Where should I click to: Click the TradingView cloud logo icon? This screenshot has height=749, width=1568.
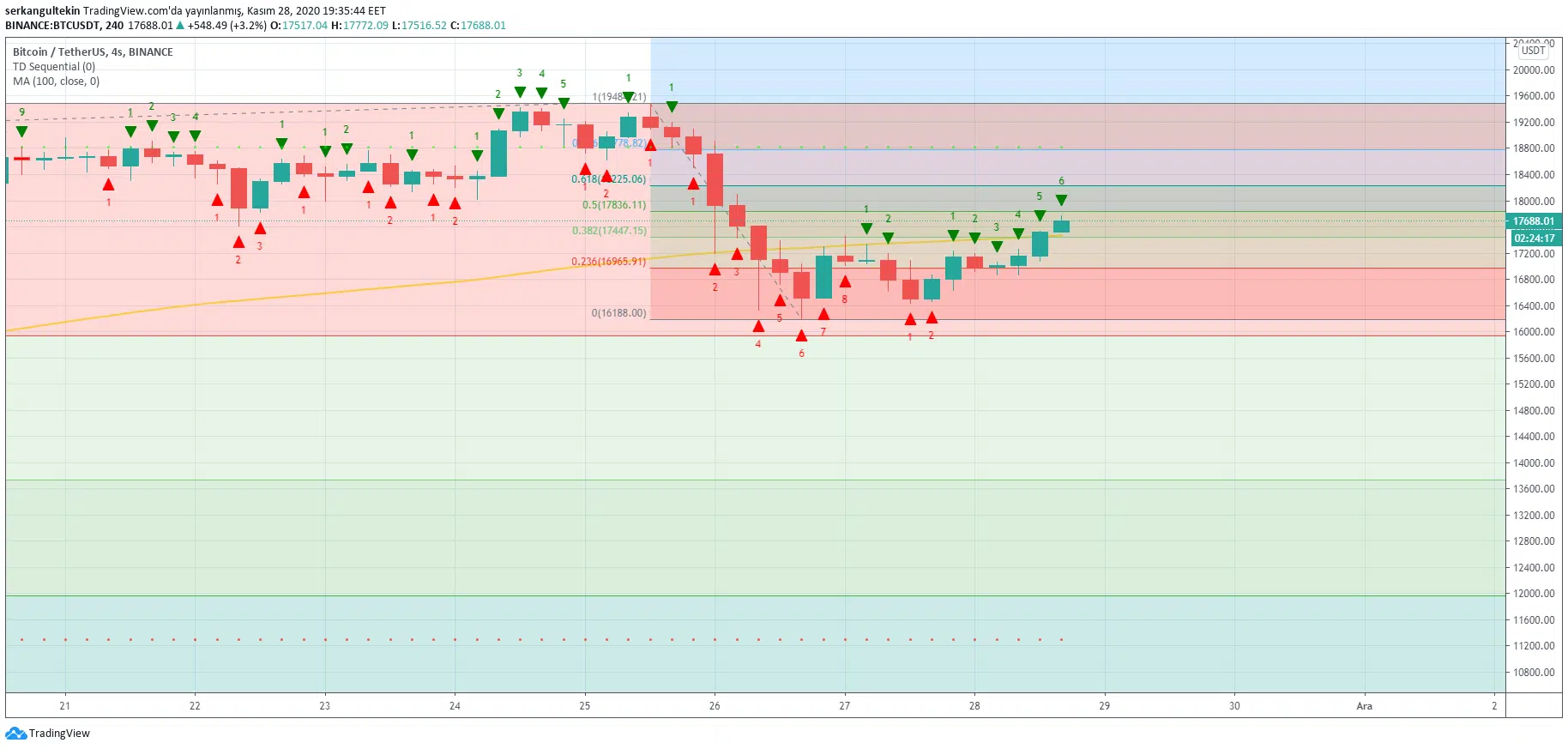pyautogui.click(x=15, y=734)
